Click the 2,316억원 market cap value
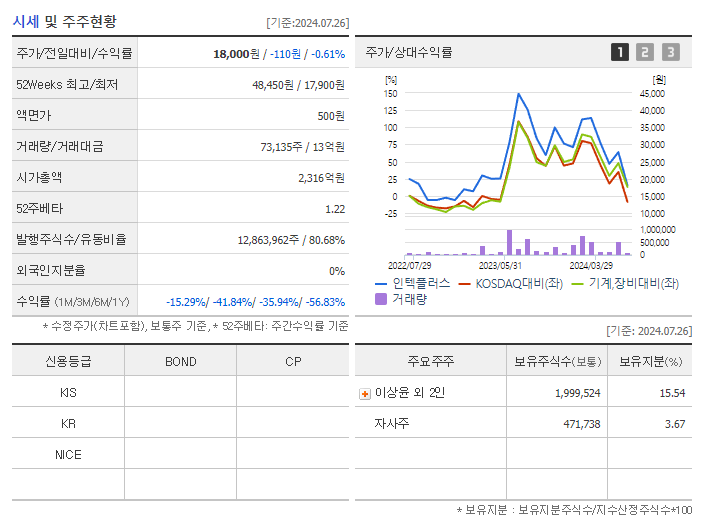This screenshot has width=702, height=525. click(321, 178)
